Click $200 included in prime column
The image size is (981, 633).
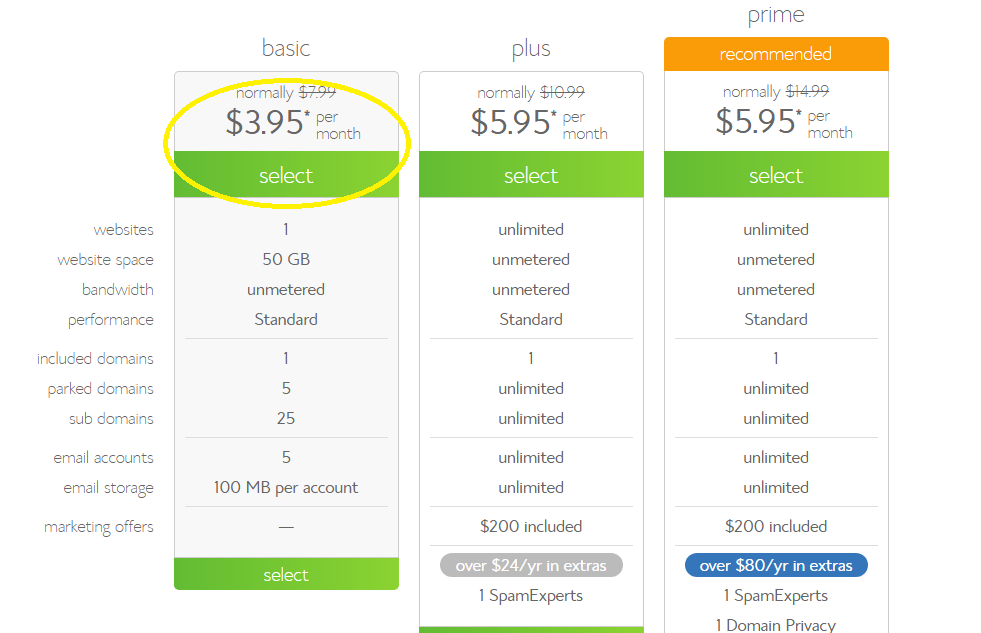[776, 527]
